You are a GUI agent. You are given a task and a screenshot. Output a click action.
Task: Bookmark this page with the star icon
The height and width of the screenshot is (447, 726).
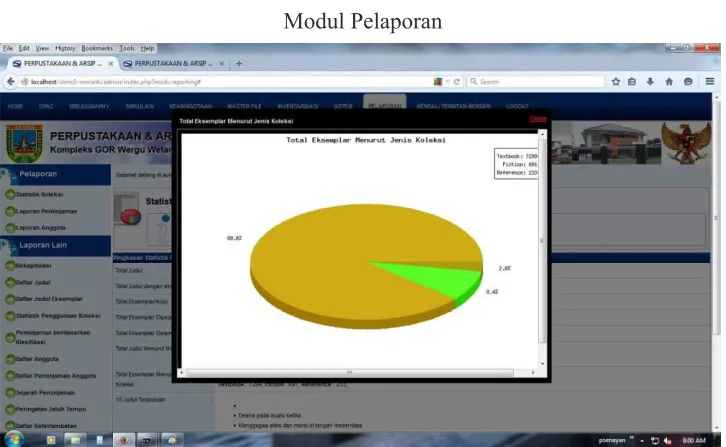tap(615, 82)
